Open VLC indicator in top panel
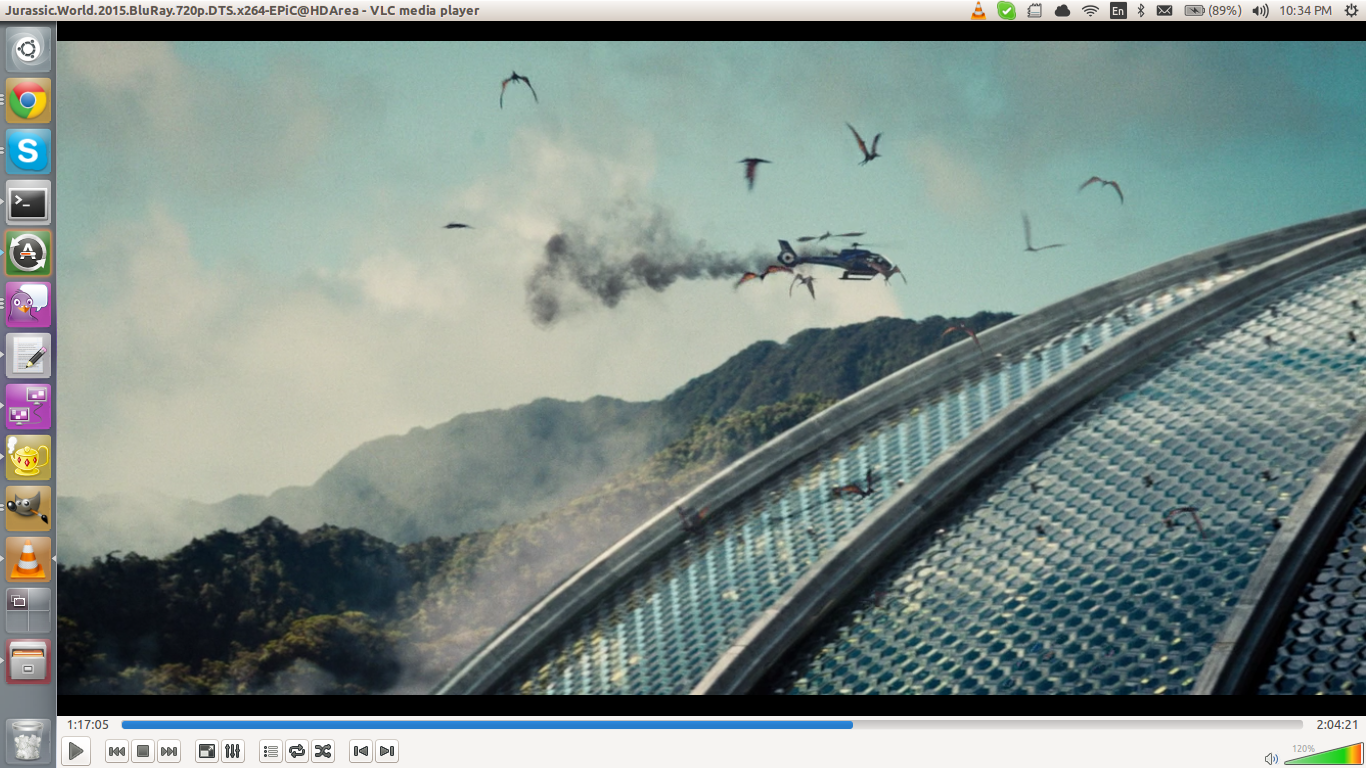The height and width of the screenshot is (768, 1366). click(x=978, y=10)
